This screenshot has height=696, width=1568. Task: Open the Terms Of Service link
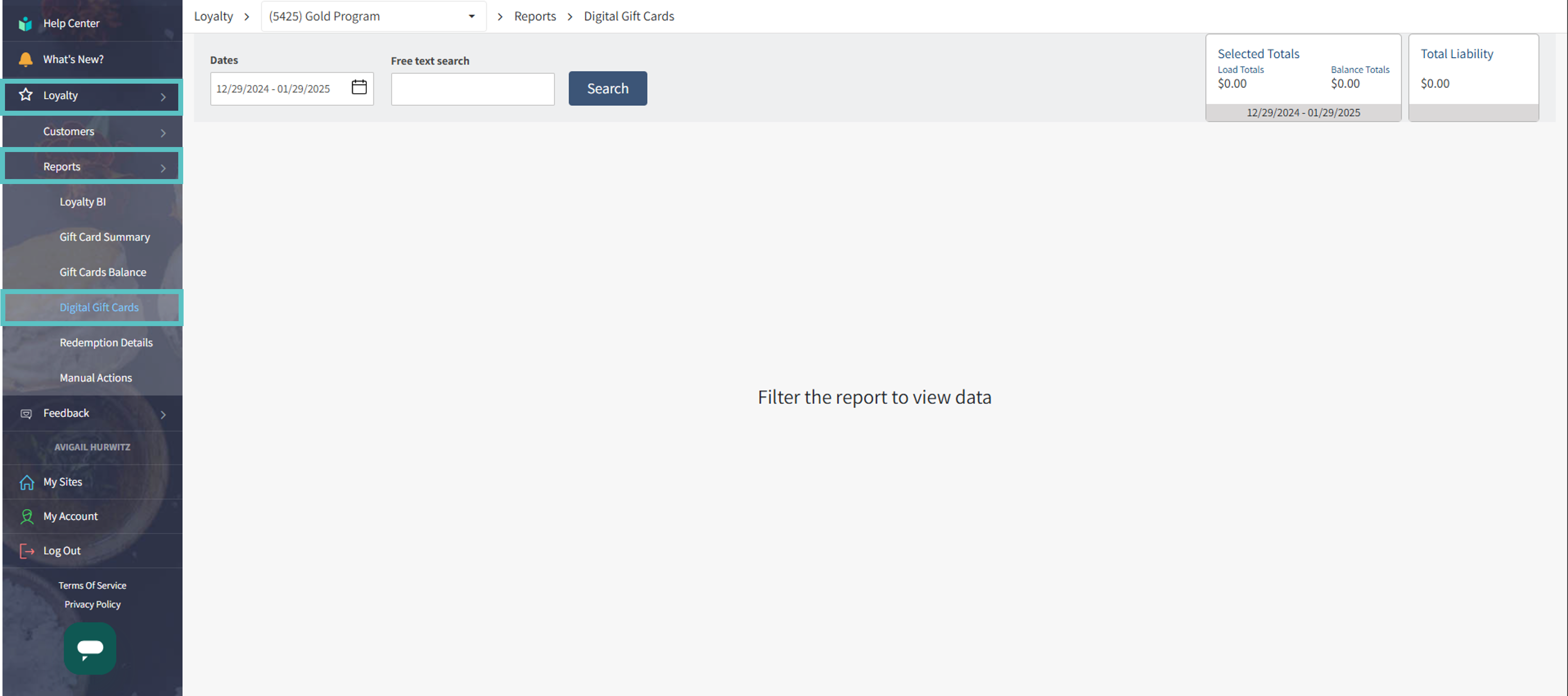93,585
